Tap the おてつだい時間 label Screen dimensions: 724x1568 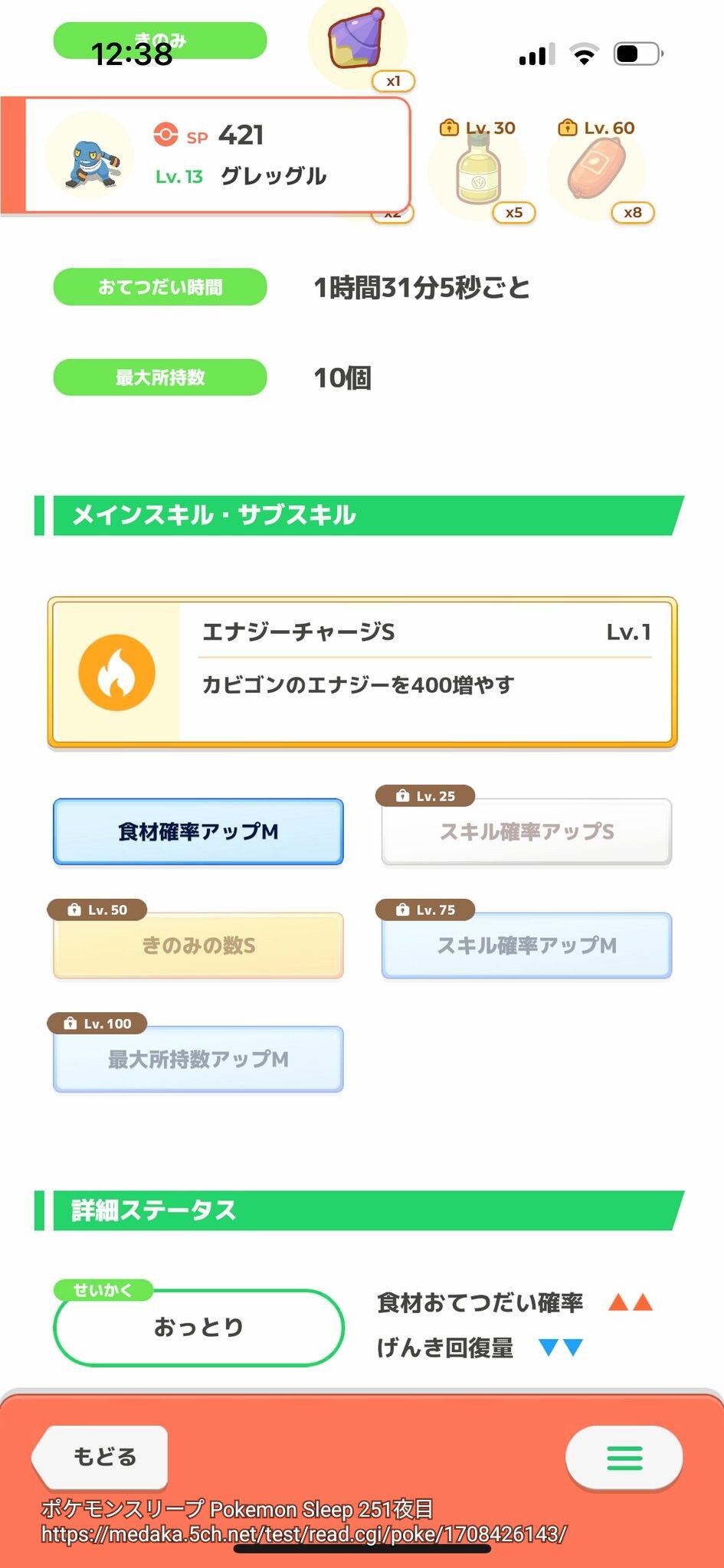pos(160,287)
